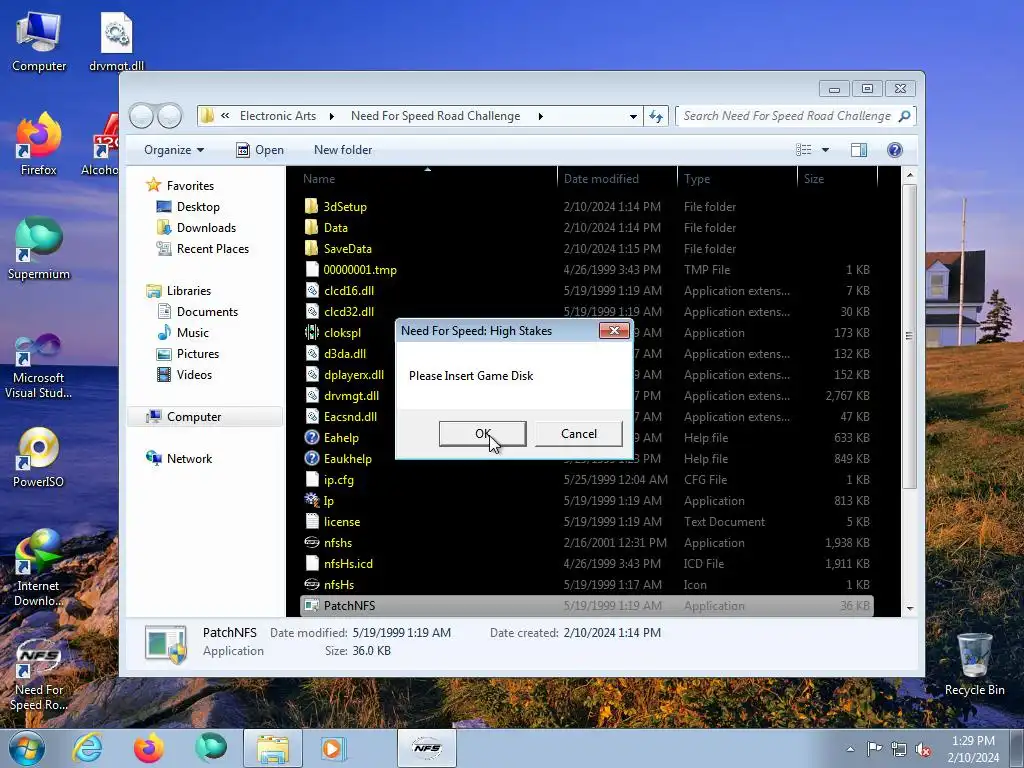Click the file list scroll down arrow
The height and width of the screenshot is (768, 1024).
[910, 609]
